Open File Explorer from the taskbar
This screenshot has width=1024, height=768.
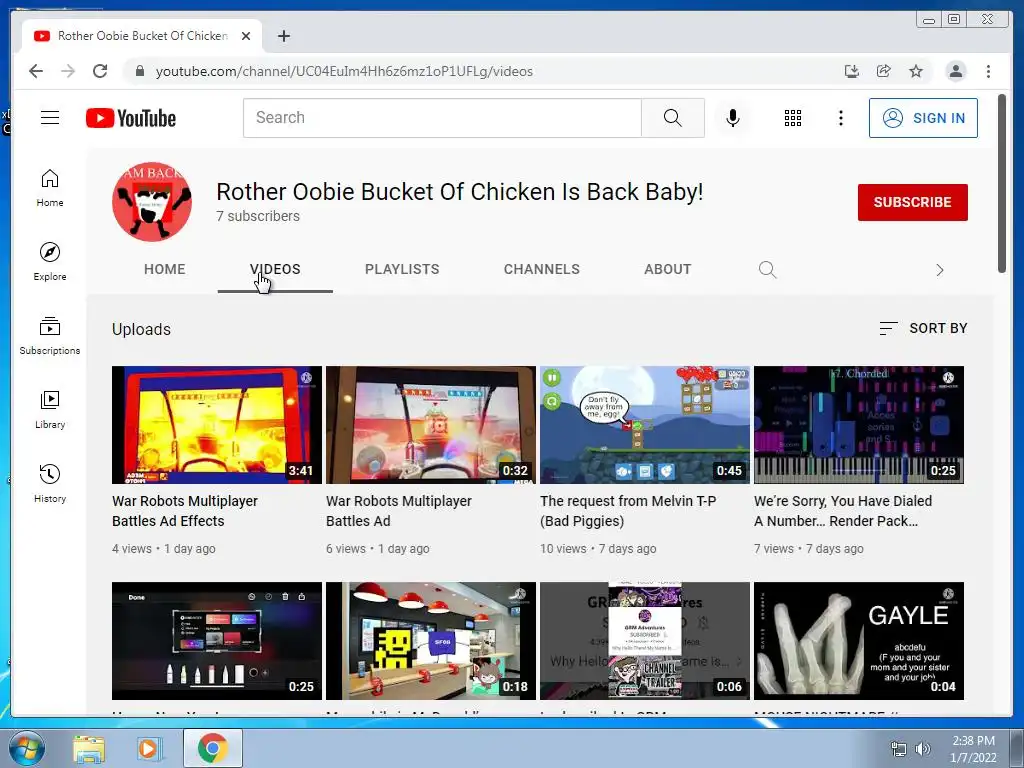click(89, 749)
